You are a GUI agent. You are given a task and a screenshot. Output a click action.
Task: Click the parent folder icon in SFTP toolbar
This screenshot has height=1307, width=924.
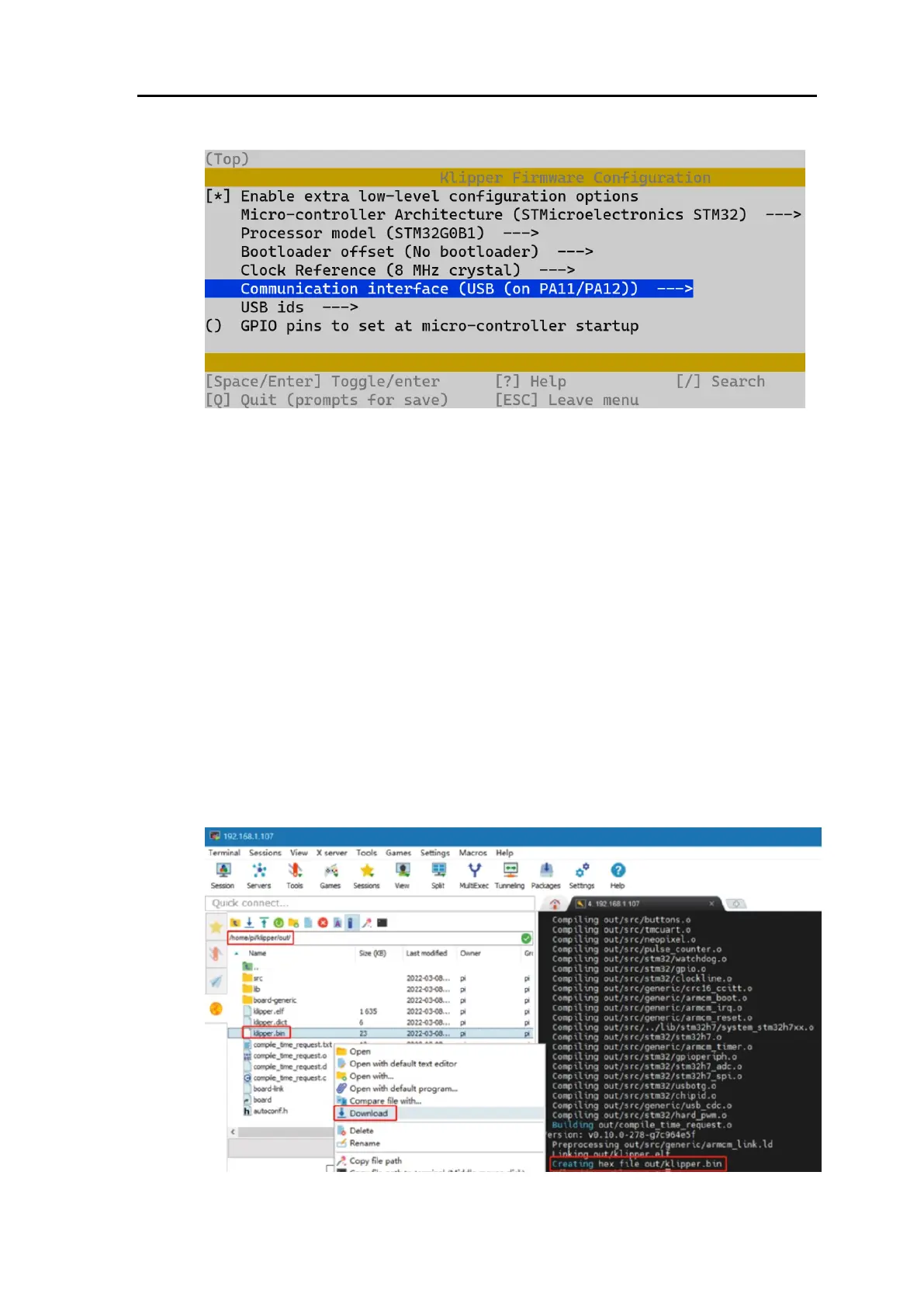(235, 923)
